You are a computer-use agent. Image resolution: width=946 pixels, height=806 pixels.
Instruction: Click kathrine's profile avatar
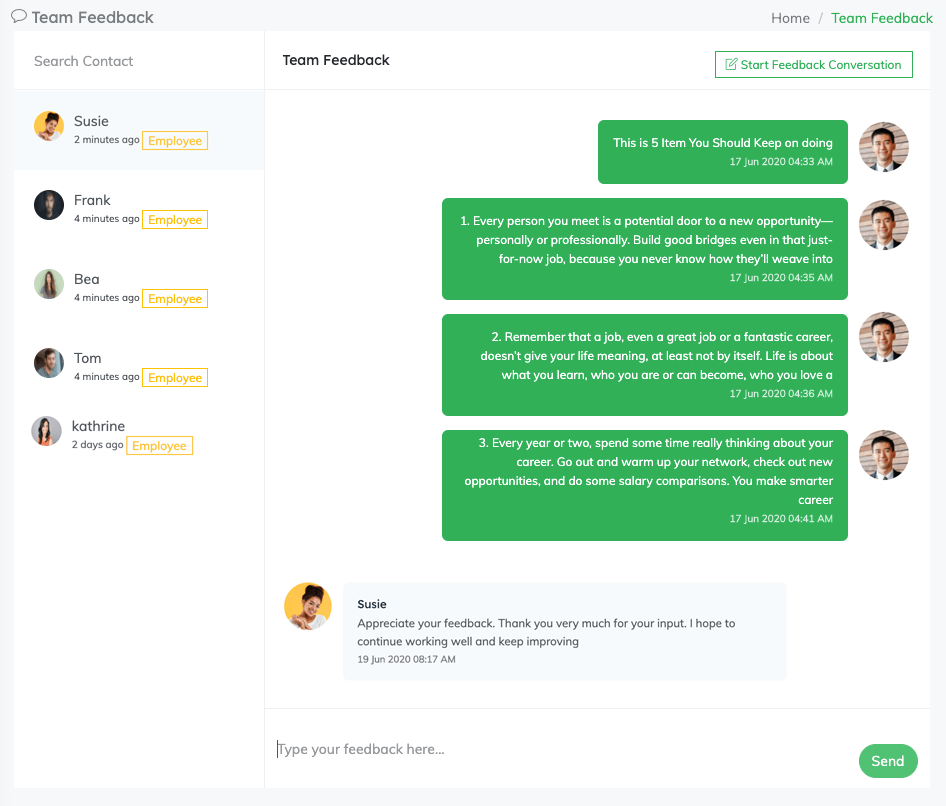tap(47, 431)
